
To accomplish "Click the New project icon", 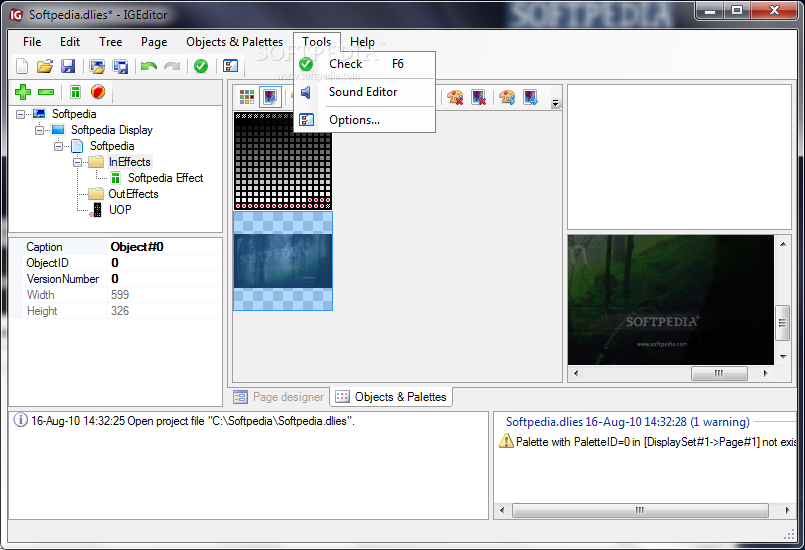I will [22, 66].
